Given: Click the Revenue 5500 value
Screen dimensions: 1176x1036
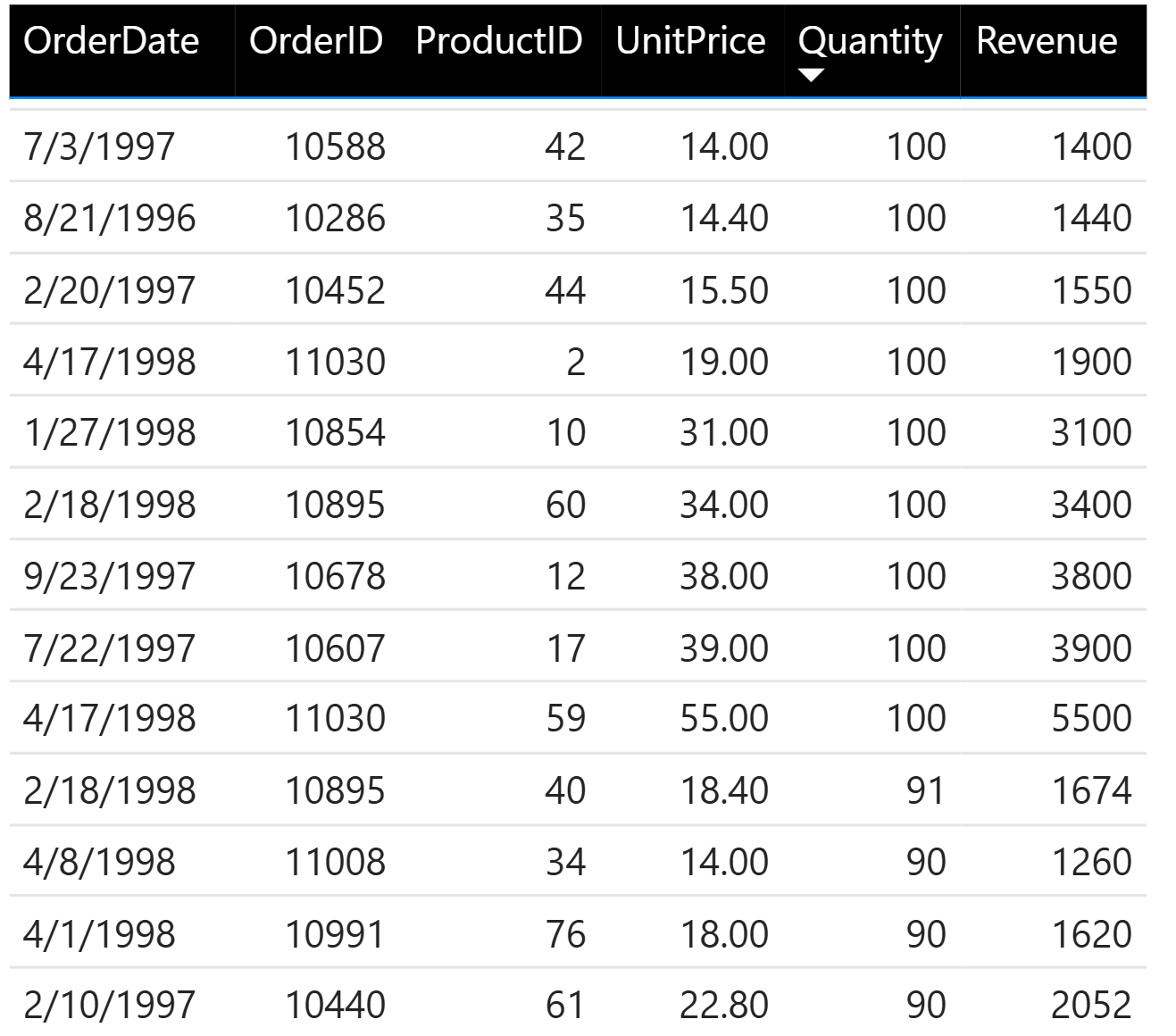Looking at the screenshot, I should pos(1091,718).
